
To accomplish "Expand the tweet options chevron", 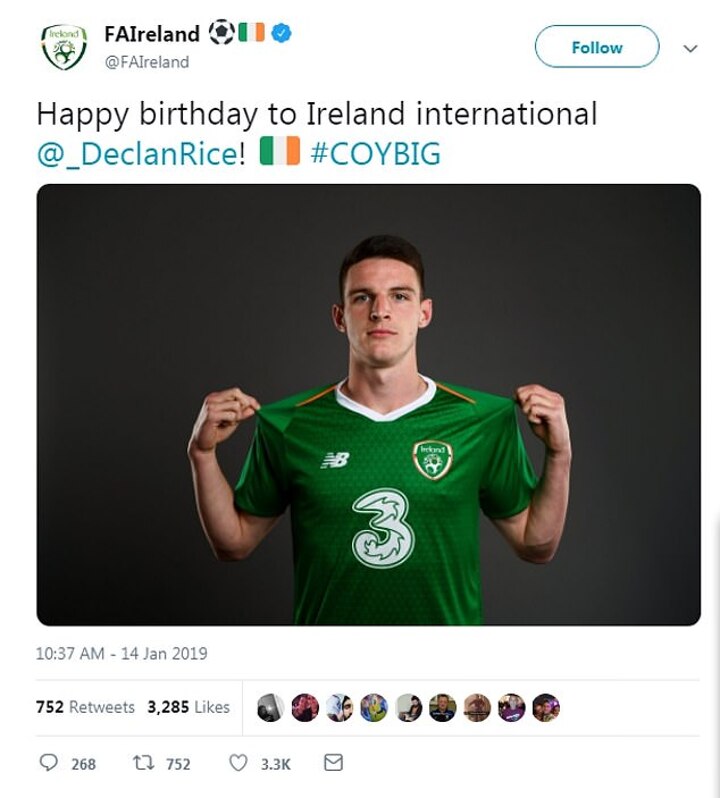I will click(690, 48).
